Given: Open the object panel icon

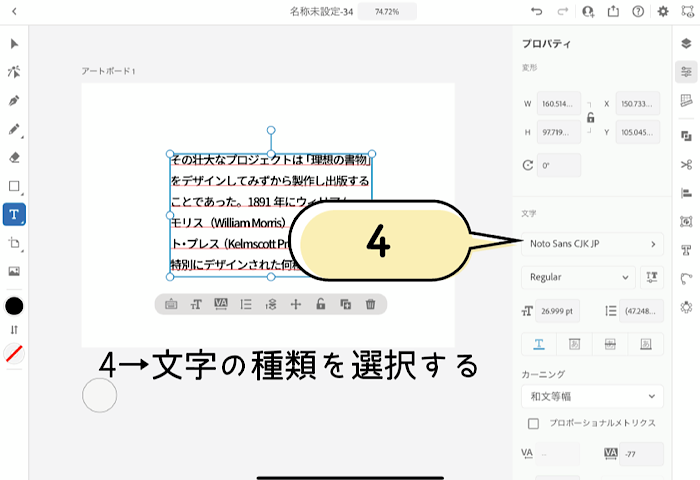Looking at the screenshot, I should [687, 221].
